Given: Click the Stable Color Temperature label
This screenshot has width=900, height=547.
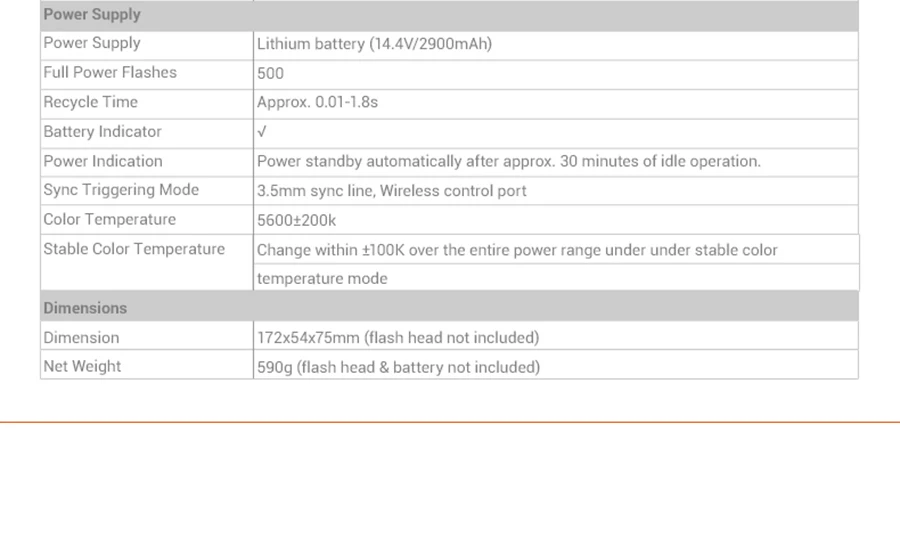Looking at the screenshot, I should [134, 249].
